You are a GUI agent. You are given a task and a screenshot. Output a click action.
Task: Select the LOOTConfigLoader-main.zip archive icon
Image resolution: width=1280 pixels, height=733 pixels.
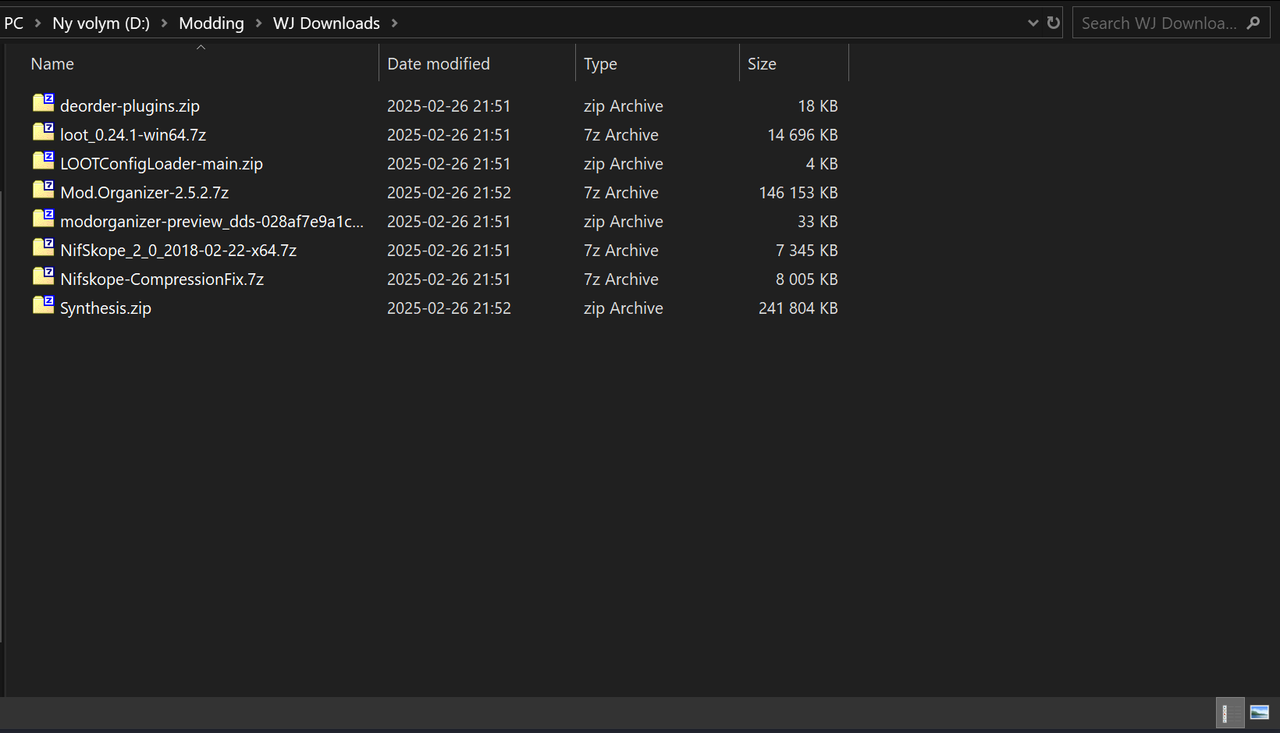(x=43, y=162)
